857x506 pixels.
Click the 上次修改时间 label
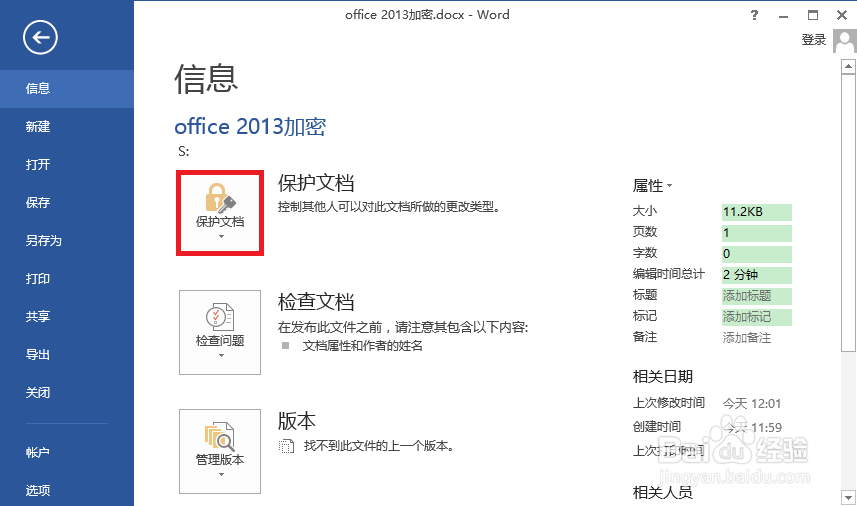pyautogui.click(x=668, y=403)
